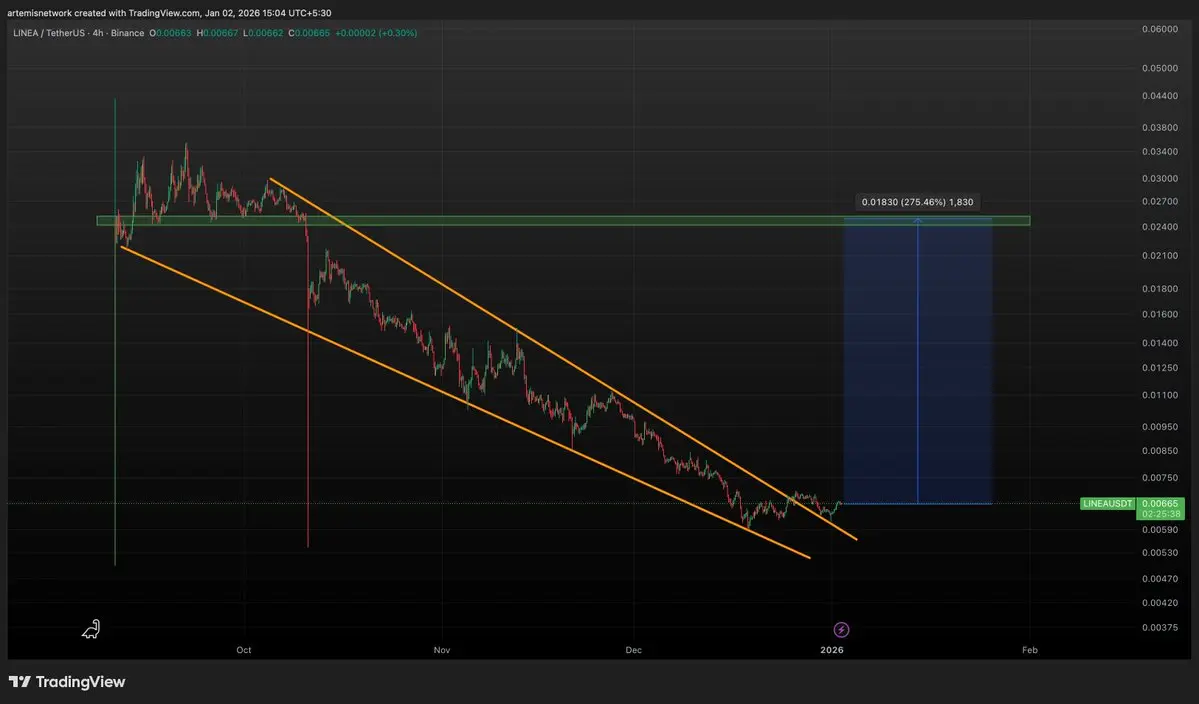Click the Feb label on time axis
This screenshot has width=1199, height=704.
1030,650
